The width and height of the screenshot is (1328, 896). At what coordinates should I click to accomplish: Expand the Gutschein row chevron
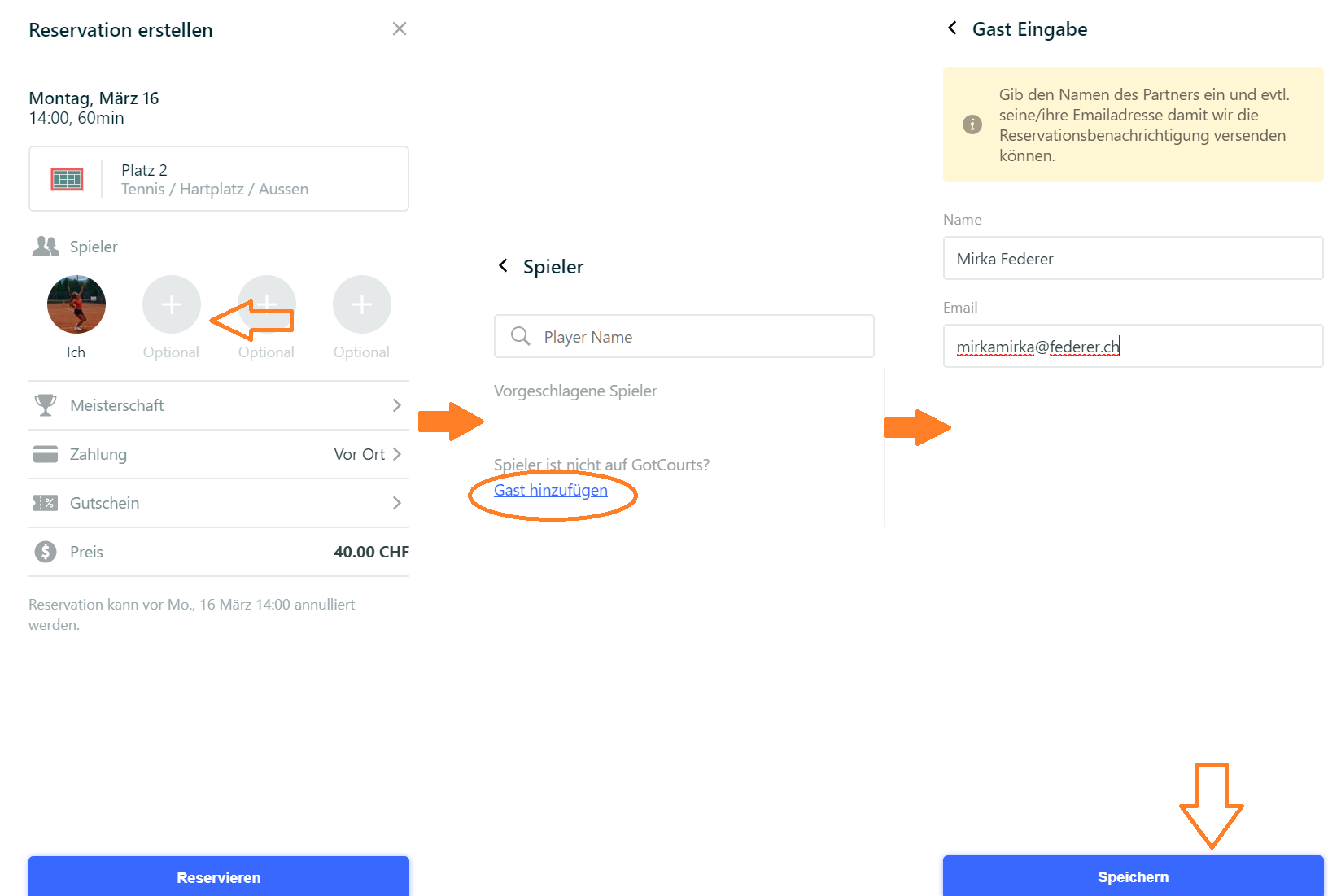pos(396,503)
